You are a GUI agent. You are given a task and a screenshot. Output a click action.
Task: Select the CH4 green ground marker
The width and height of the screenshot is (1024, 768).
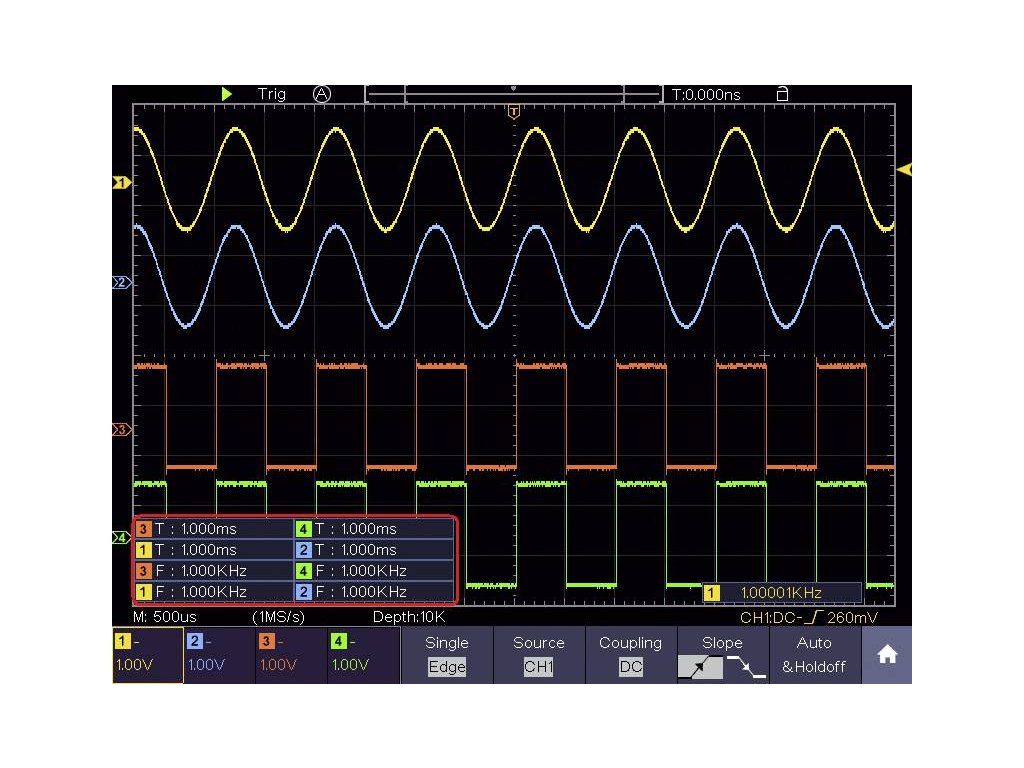point(121,538)
